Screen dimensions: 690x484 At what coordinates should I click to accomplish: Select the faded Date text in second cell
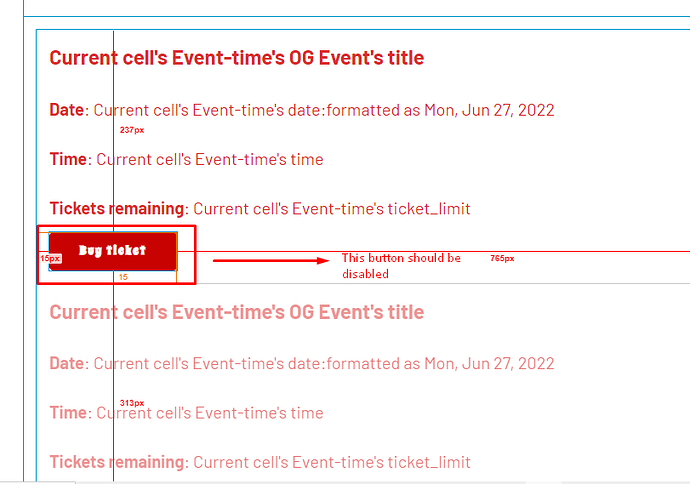click(x=302, y=363)
